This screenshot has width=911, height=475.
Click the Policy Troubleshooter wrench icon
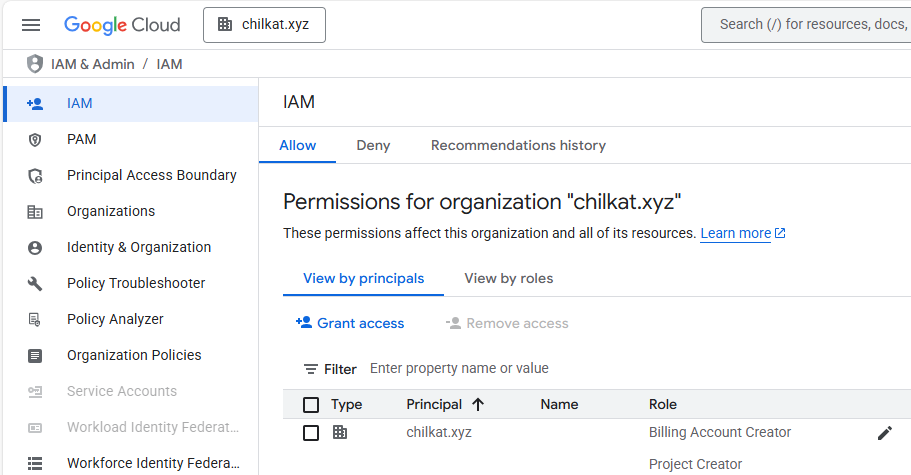[x=35, y=284]
